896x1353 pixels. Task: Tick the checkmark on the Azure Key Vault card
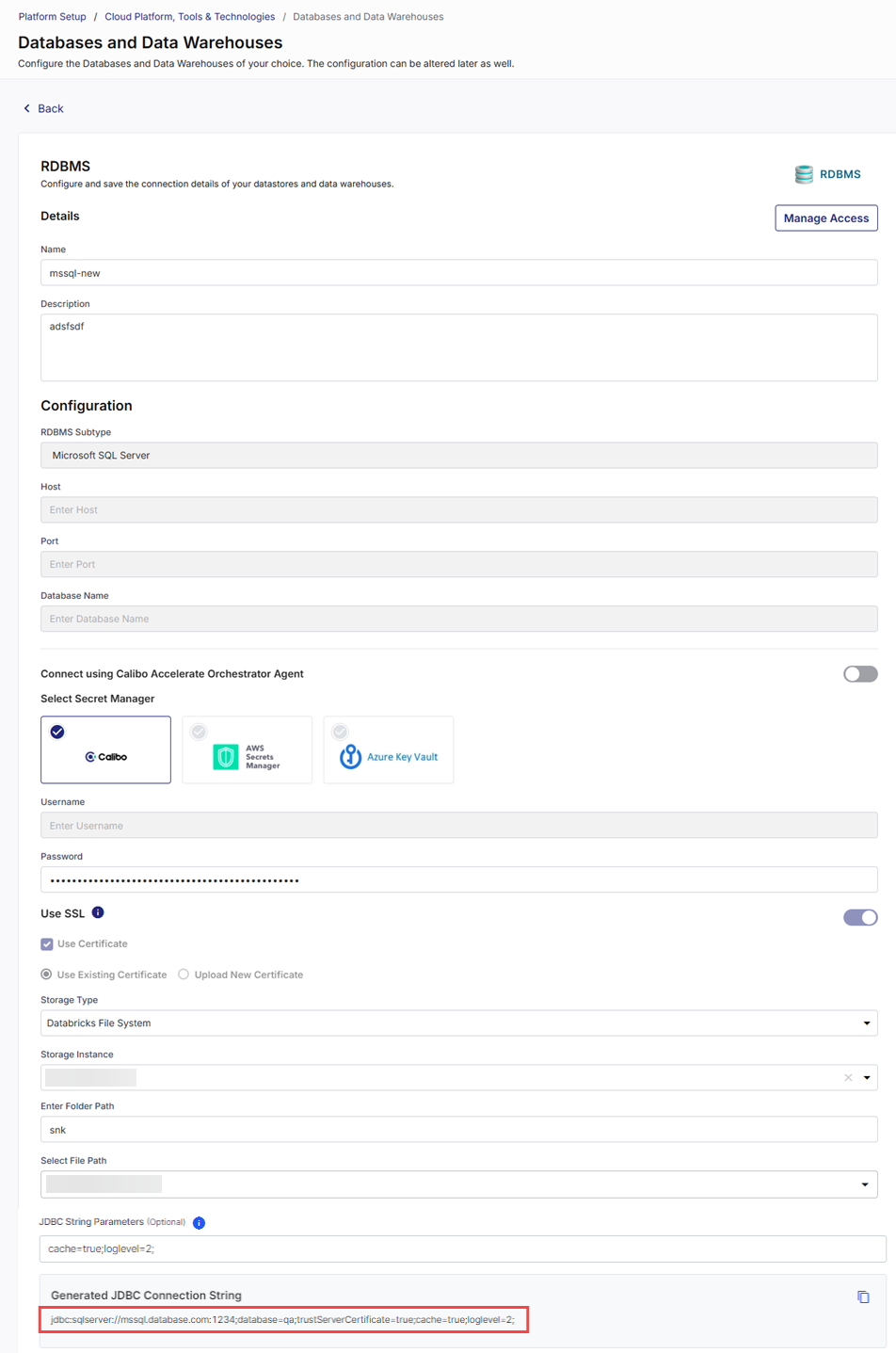pos(340,732)
